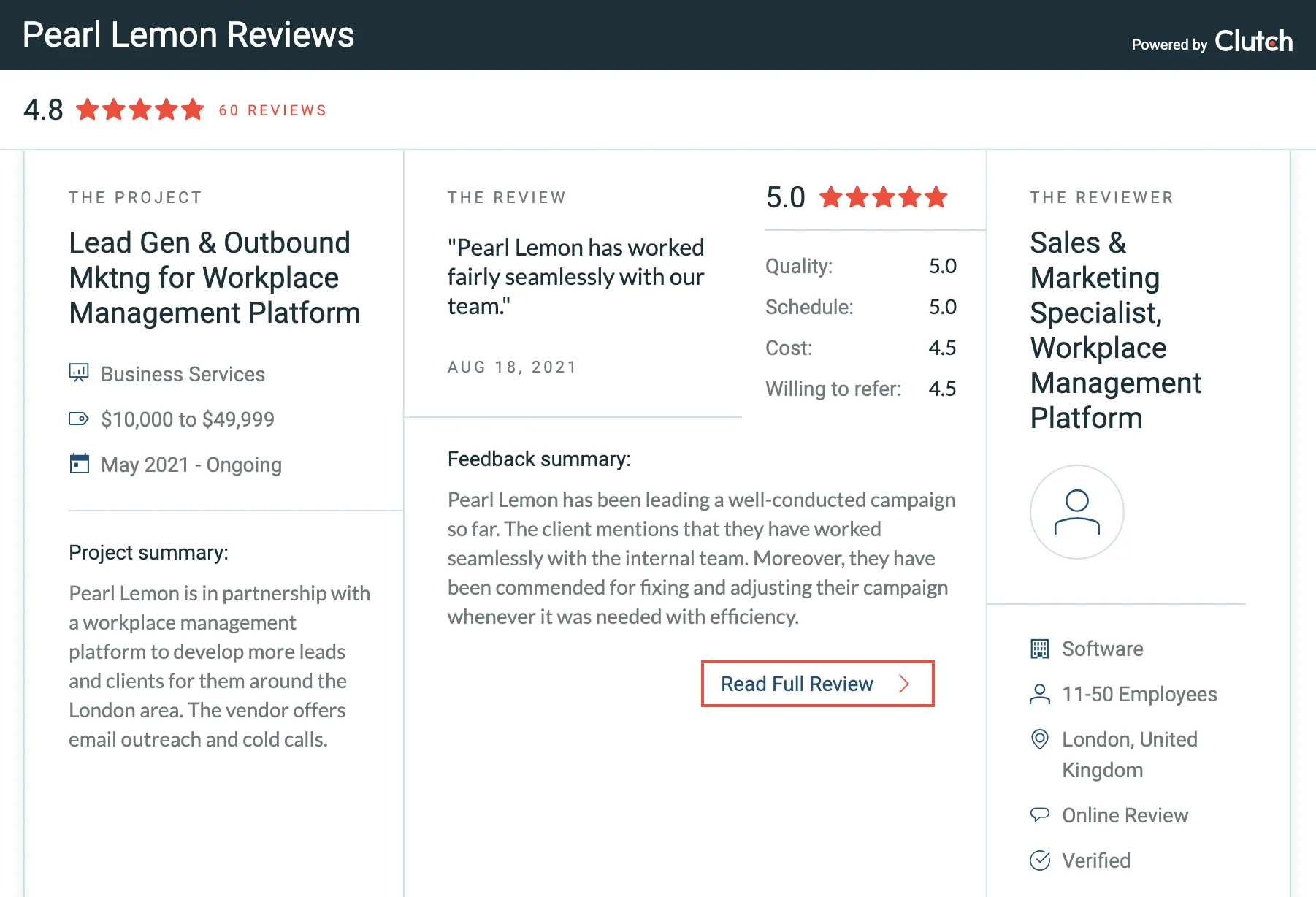Click the Pearl Lemon Reviews heading
The width and height of the screenshot is (1316, 897).
pyautogui.click(x=188, y=34)
